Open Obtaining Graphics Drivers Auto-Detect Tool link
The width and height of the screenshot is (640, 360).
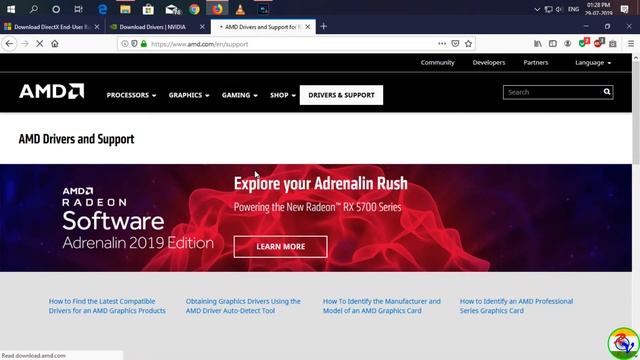[243, 306]
